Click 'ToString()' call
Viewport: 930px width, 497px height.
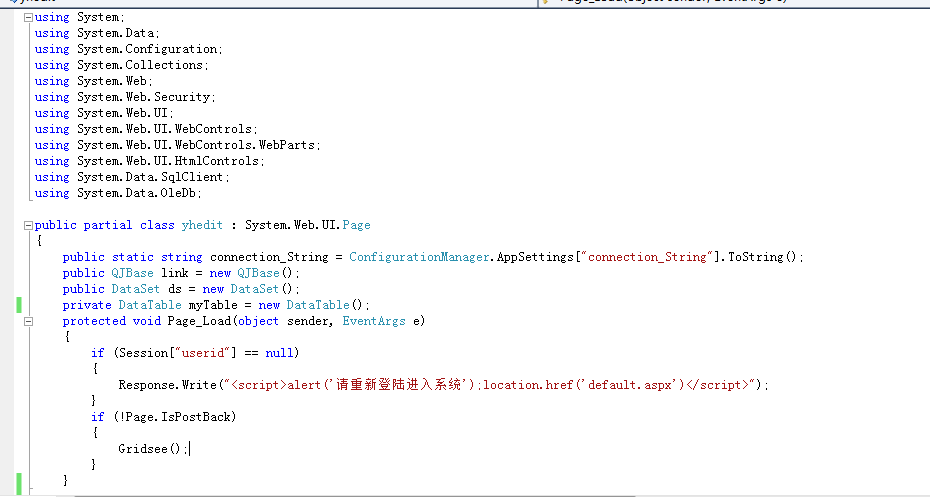(762, 257)
